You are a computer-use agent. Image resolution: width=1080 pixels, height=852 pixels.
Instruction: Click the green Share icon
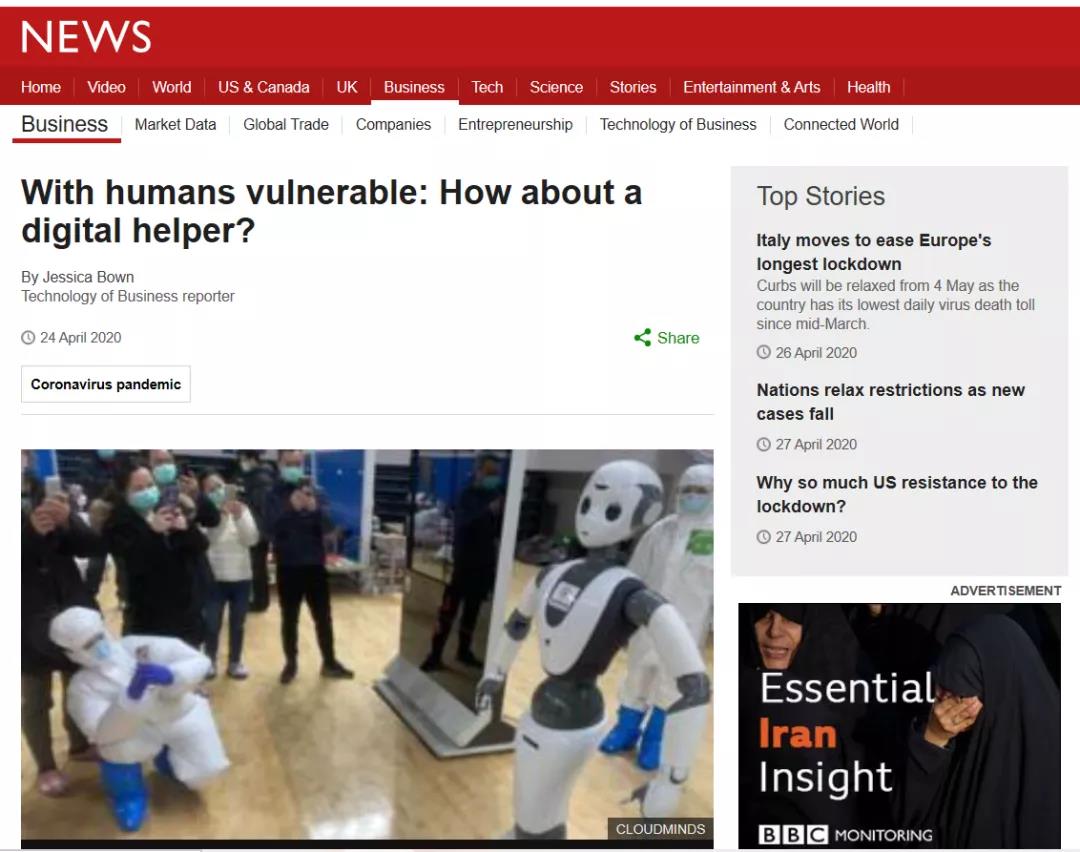click(x=642, y=337)
